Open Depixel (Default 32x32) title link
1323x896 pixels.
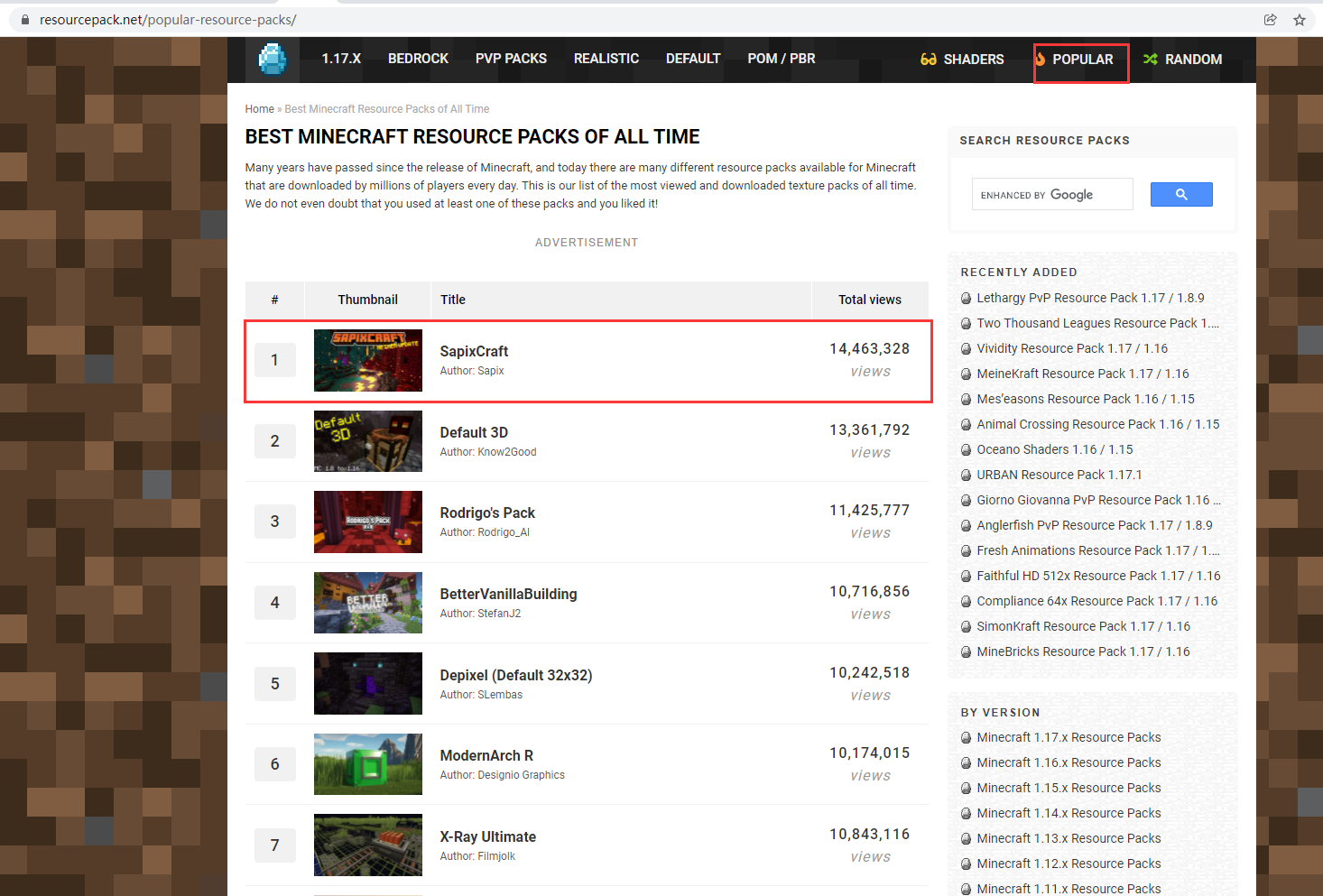point(516,675)
